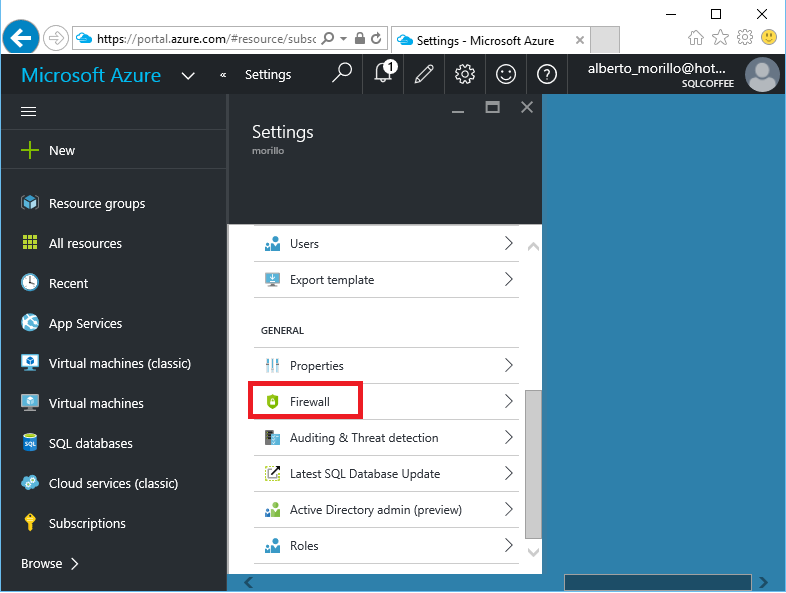Open the notifications bell with badge
786x593 pixels.
pyautogui.click(x=384, y=73)
